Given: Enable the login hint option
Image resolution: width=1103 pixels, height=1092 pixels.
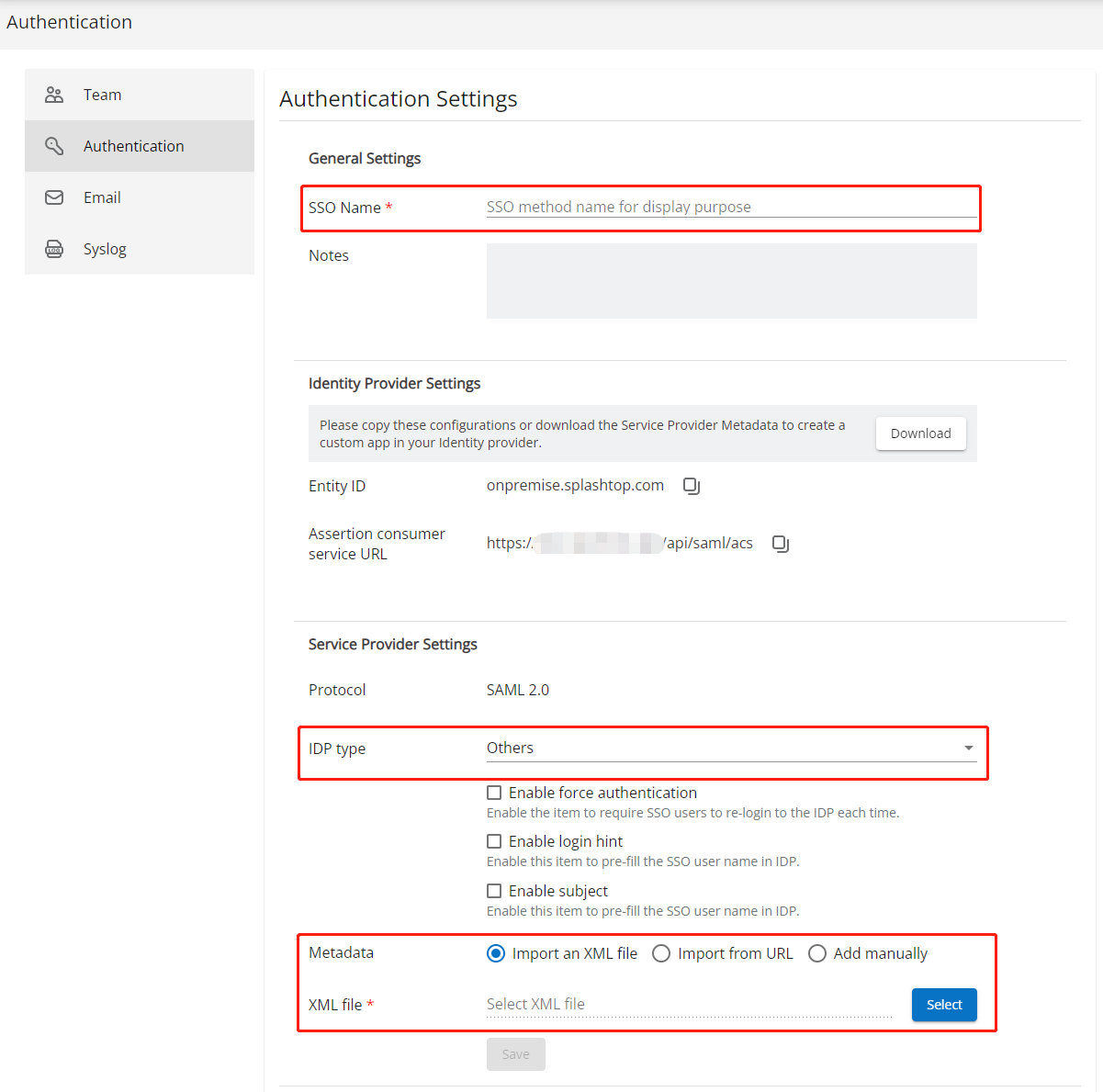Looking at the screenshot, I should (494, 840).
